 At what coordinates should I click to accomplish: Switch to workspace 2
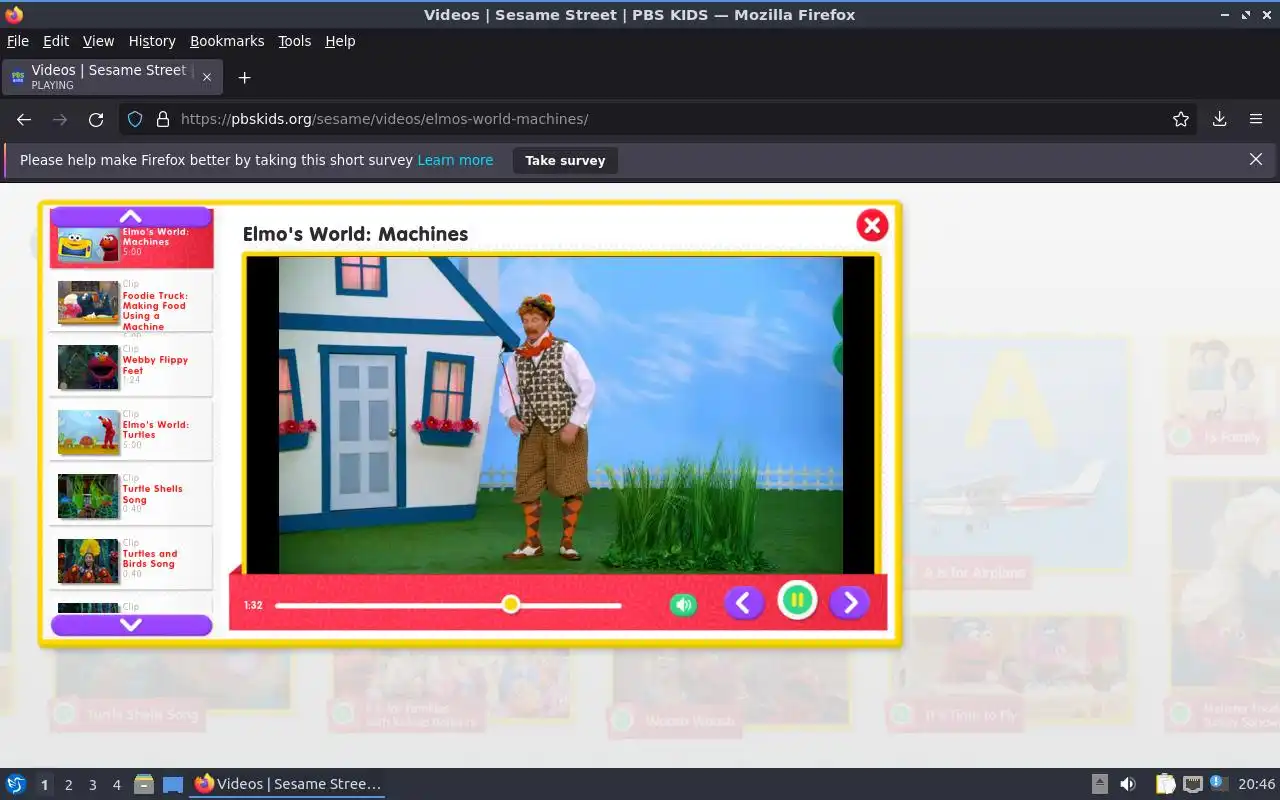click(x=68, y=785)
